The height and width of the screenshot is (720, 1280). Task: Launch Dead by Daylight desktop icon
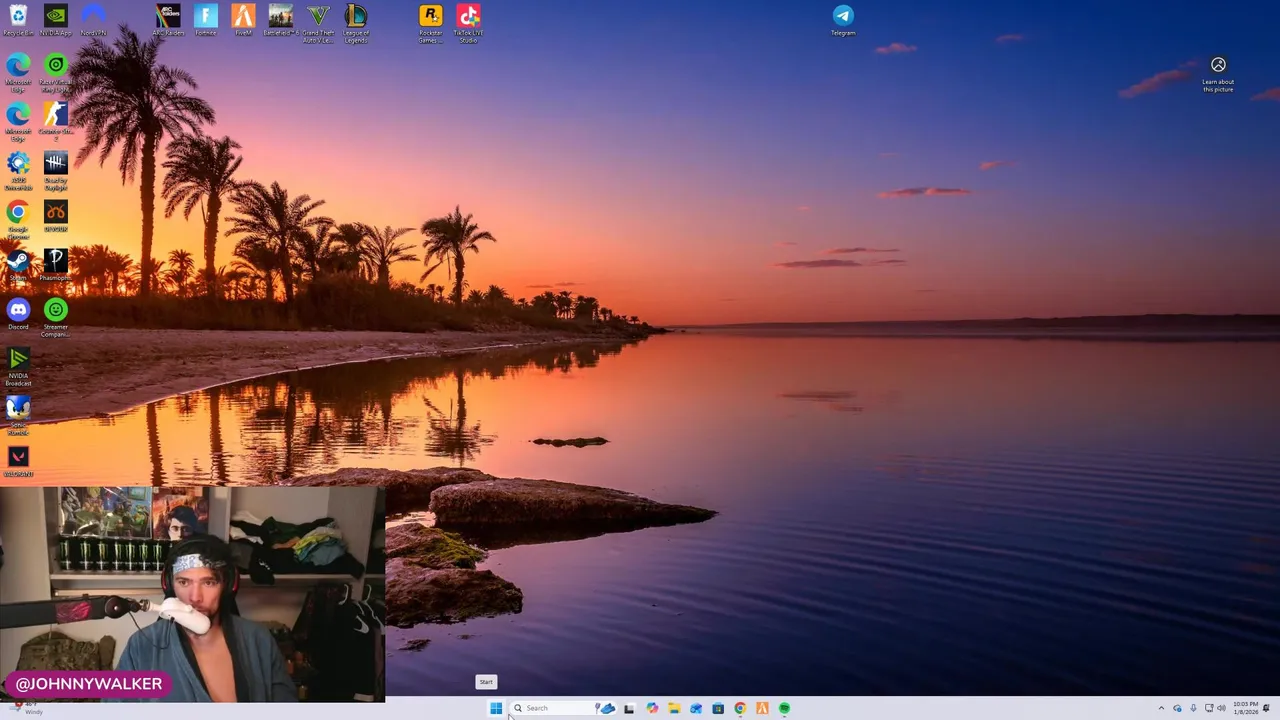[x=55, y=171]
